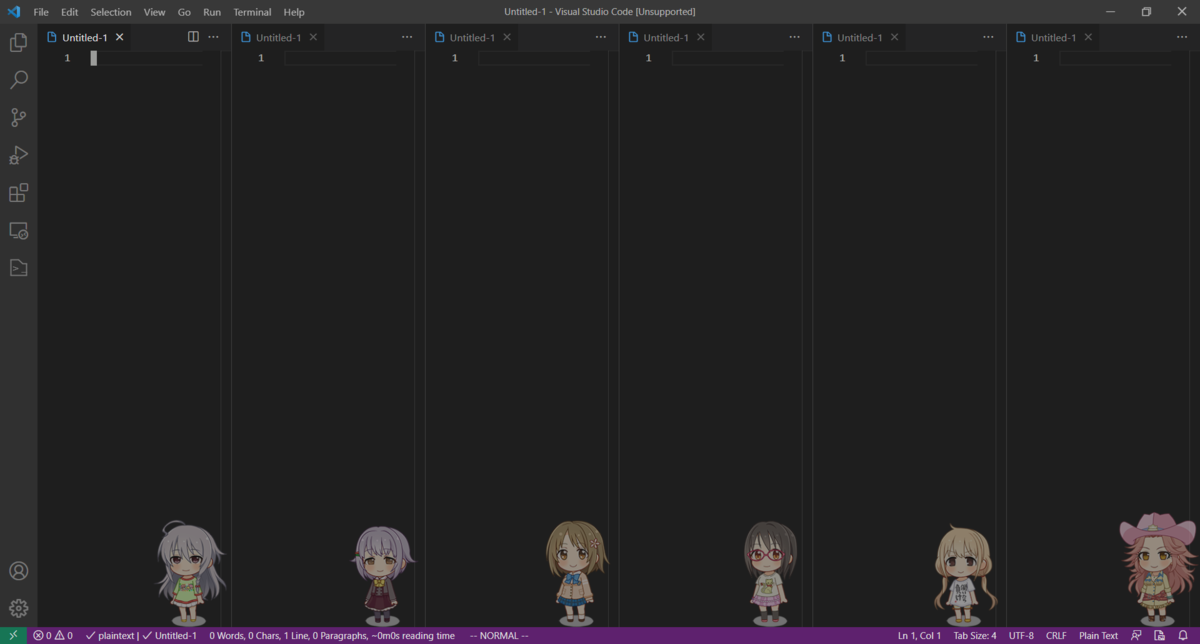1200x644 pixels.
Task: Open the Explorer view in activity bar
Action: click(18, 43)
